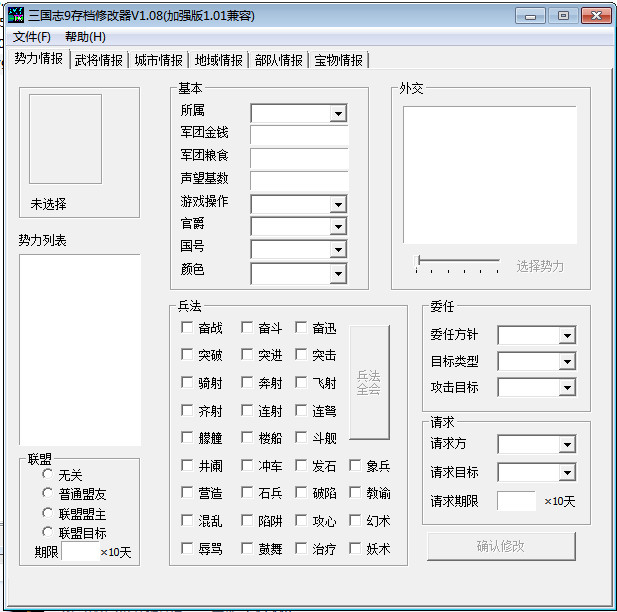Viewport: 617px width, 612px height.
Task: Click the 声望基数 input field
Action: pyautogui.click(x=299, y=181)
